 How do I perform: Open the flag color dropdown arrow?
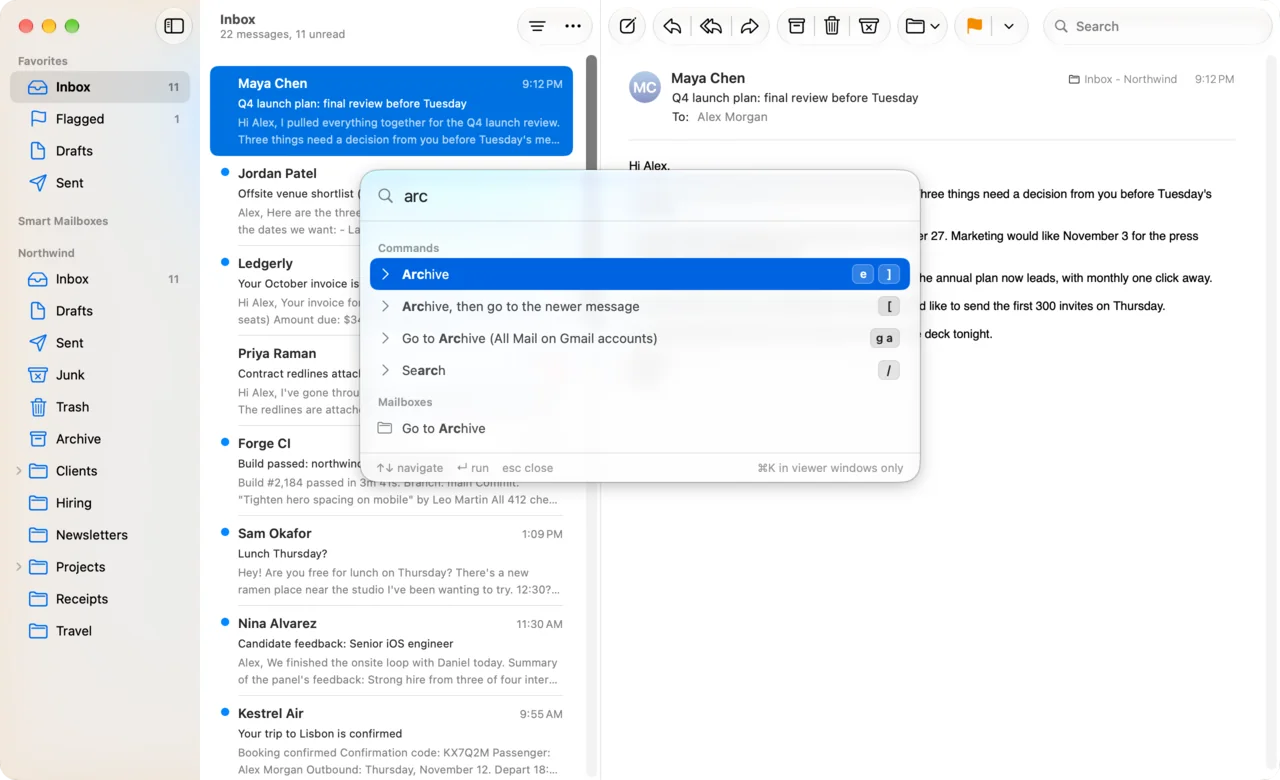pyautogui.click(x=1009, y=26)
